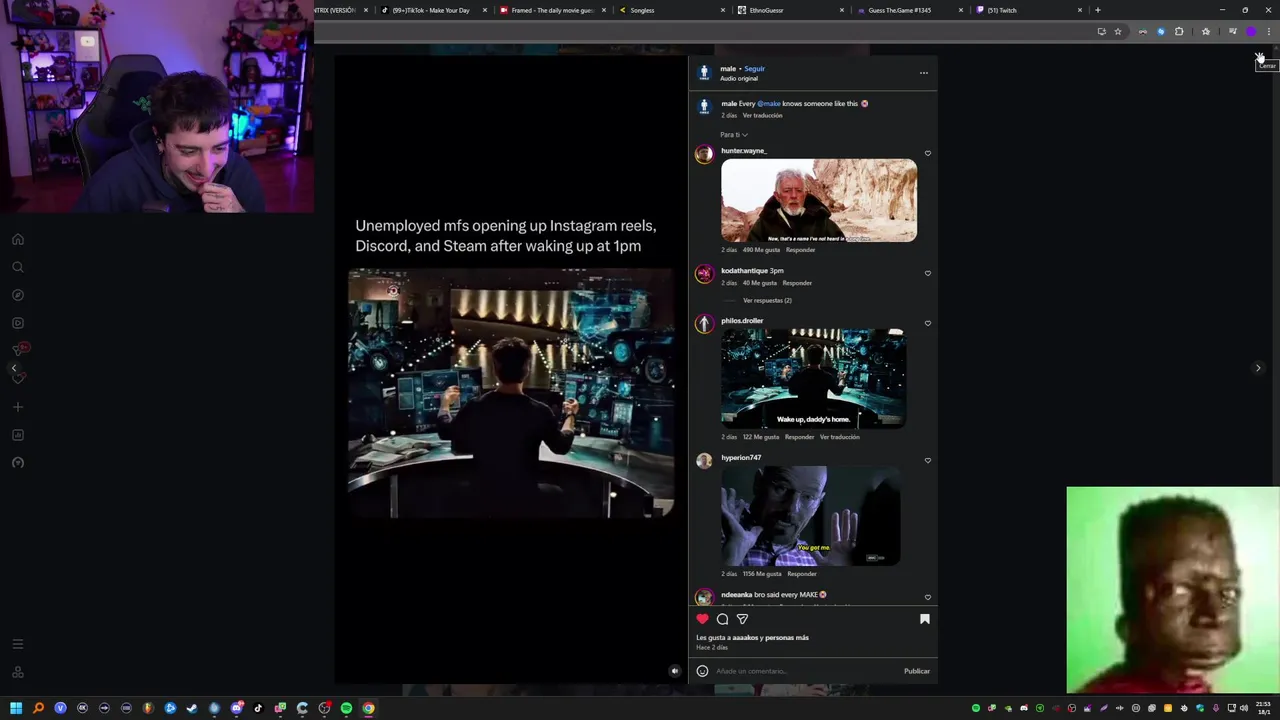Go to previous post with left arrow

pos(14,368)
